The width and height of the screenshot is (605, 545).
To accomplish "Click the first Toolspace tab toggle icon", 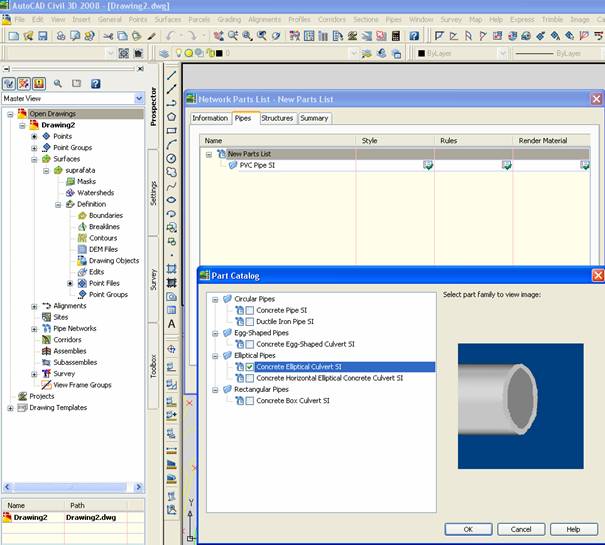I will 9,83.
